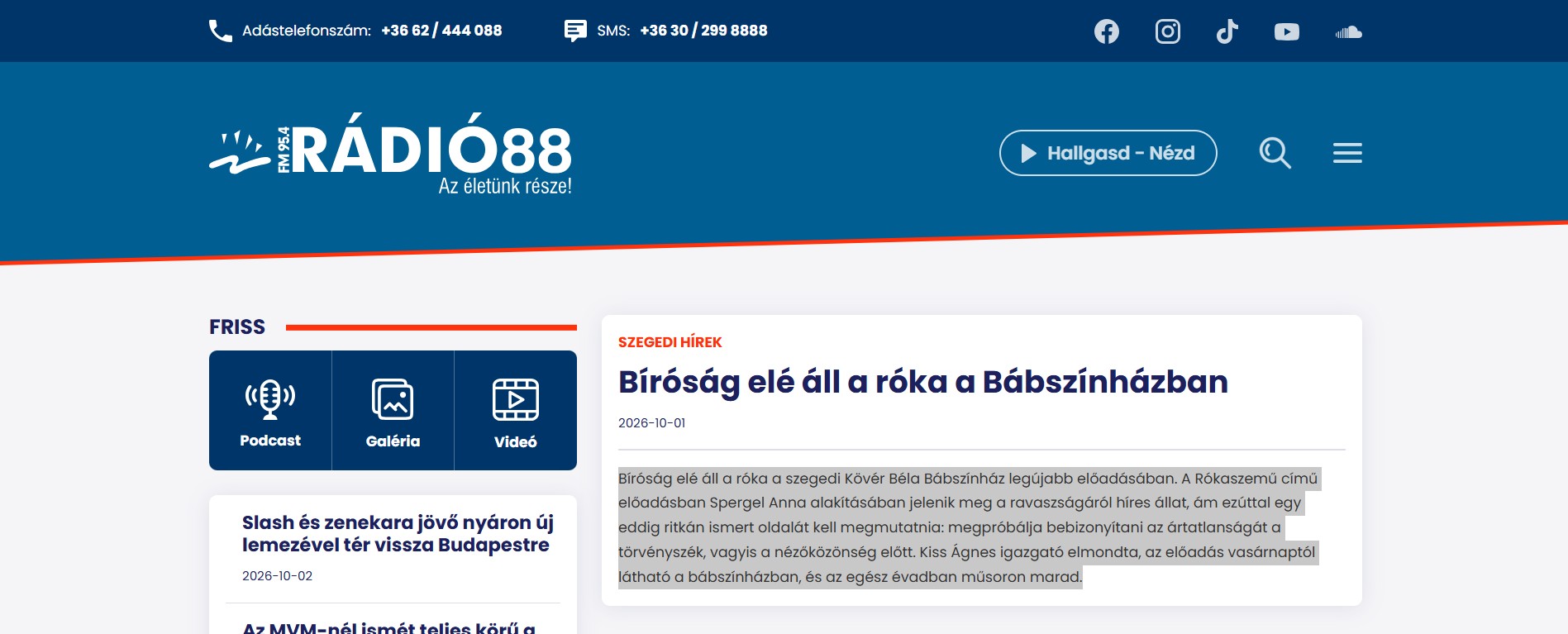Open the SoundCloud icon
Screen dimensions: 1568x634
1348,32
